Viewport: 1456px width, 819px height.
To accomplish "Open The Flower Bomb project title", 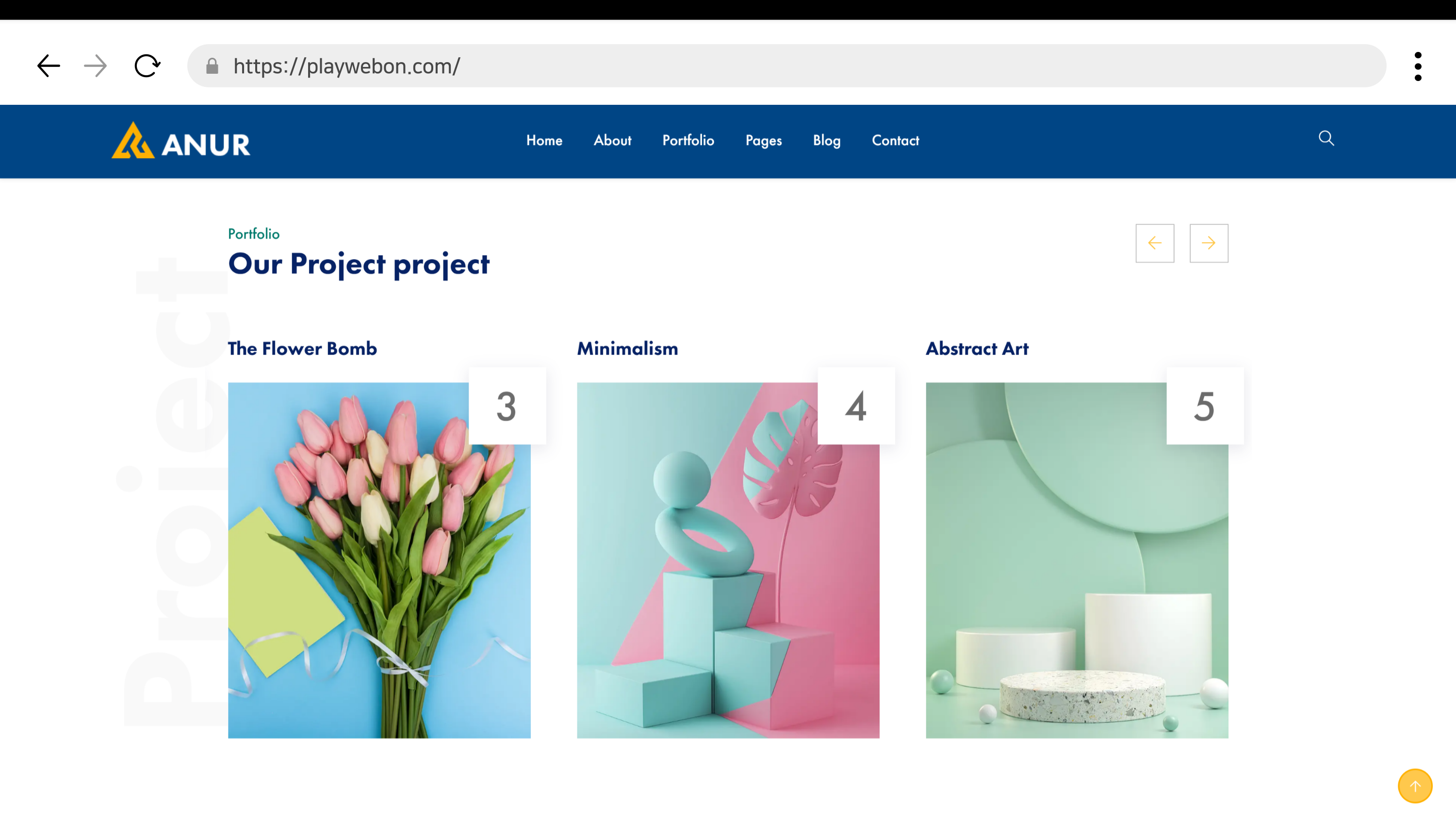I will (302, 348).
